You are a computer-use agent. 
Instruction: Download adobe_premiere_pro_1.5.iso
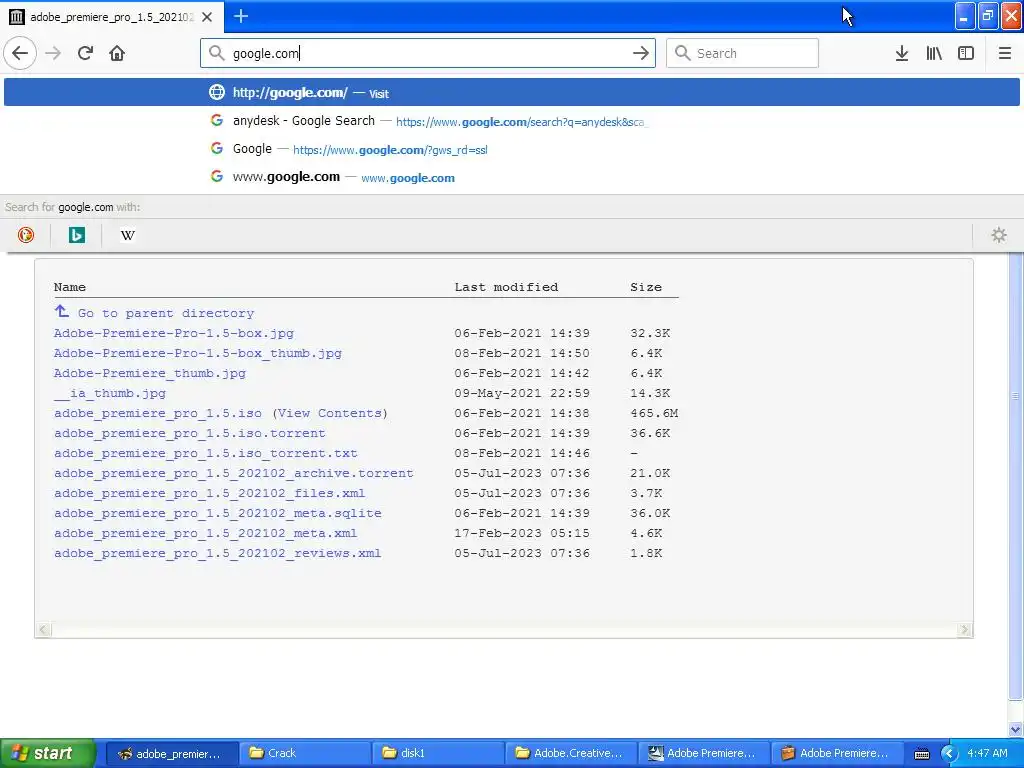pyautogui.click(x=157, y=413)
